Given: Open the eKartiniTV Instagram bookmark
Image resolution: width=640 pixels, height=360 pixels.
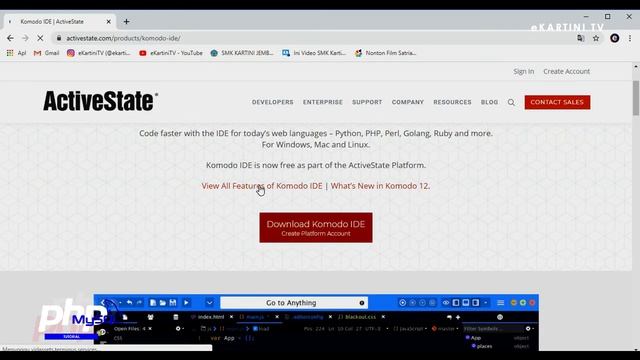Looking at the screenshot, I should (x=98, y=53).
